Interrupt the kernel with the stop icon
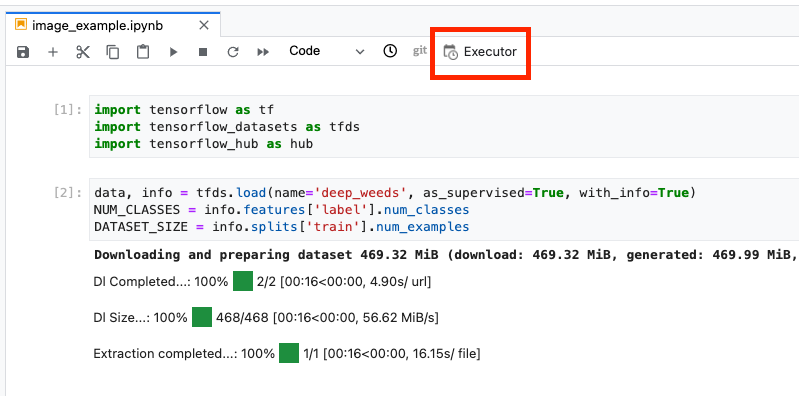799x396 pixels. [x=203, y=52]
